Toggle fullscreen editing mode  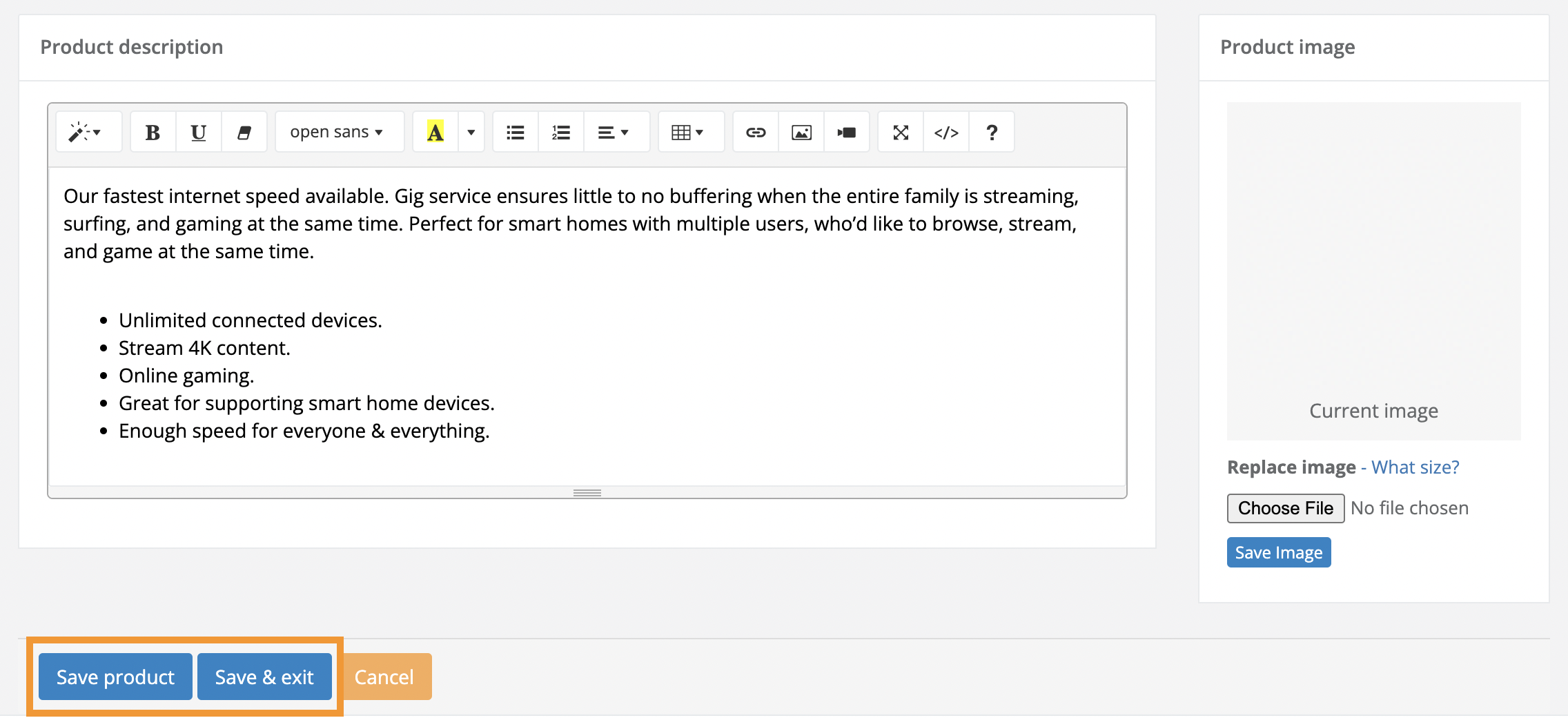(x=900, y=131)
